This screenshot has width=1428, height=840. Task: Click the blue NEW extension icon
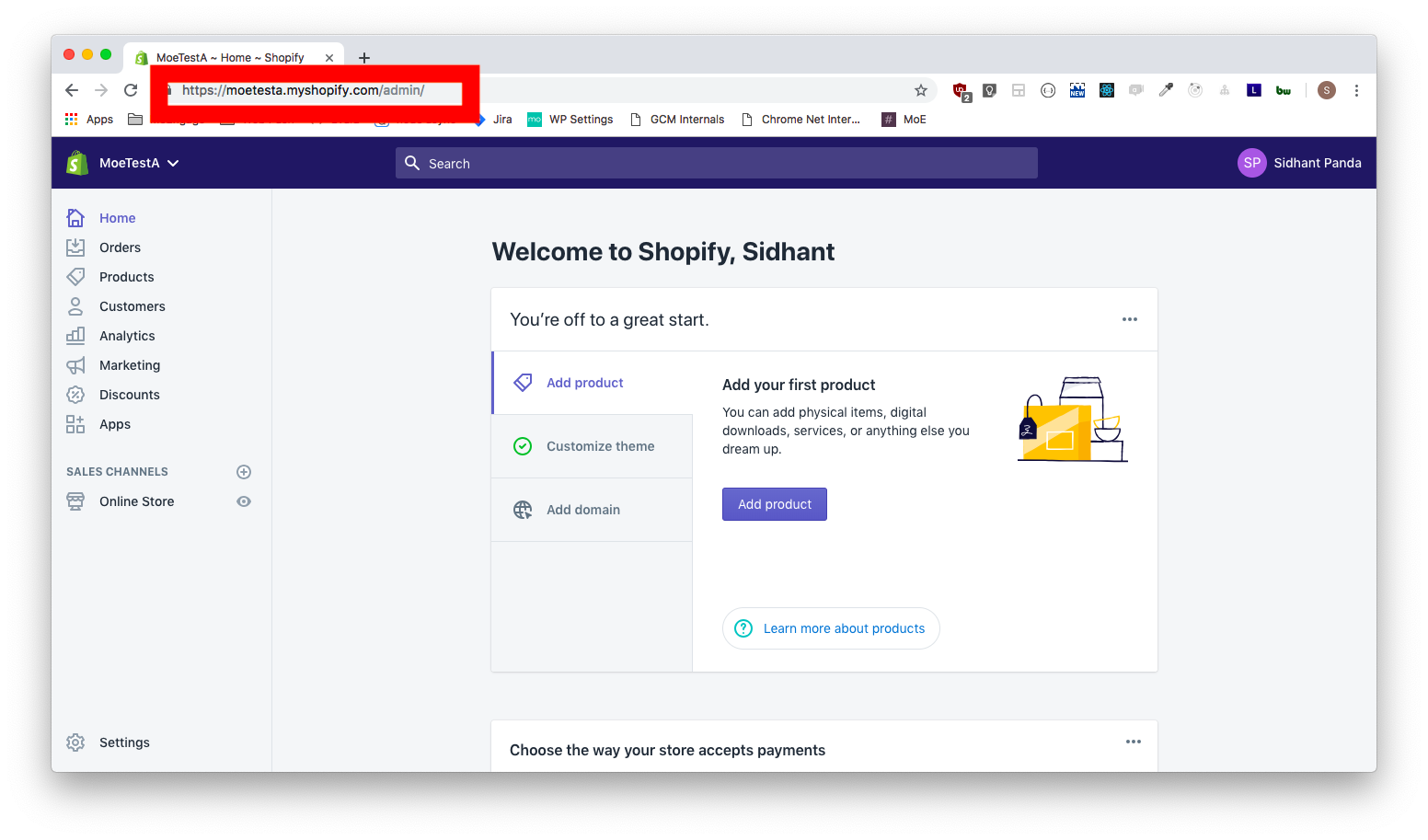coord(1077,90)
